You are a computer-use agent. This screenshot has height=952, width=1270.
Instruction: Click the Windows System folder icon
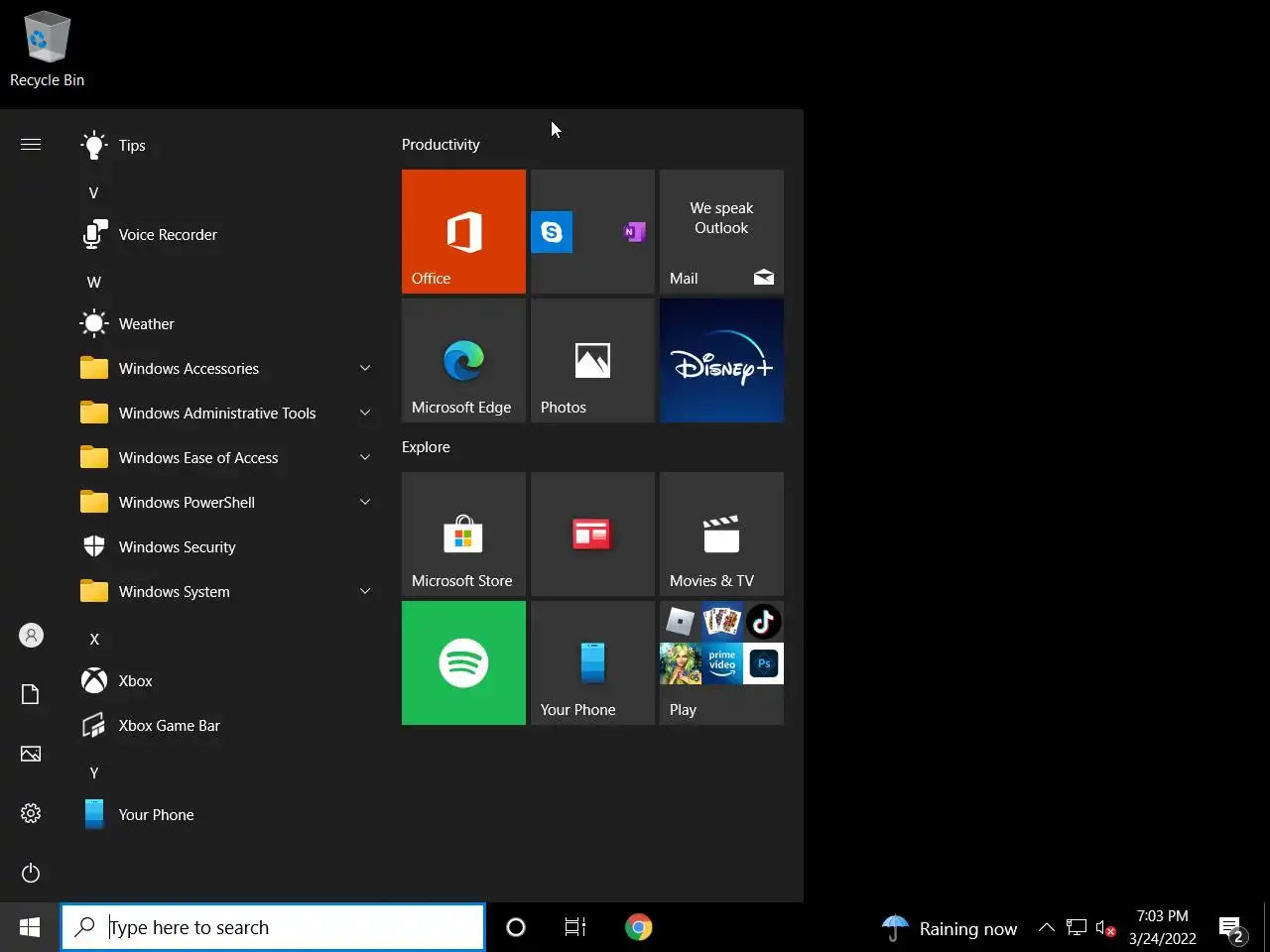point(94,591)
